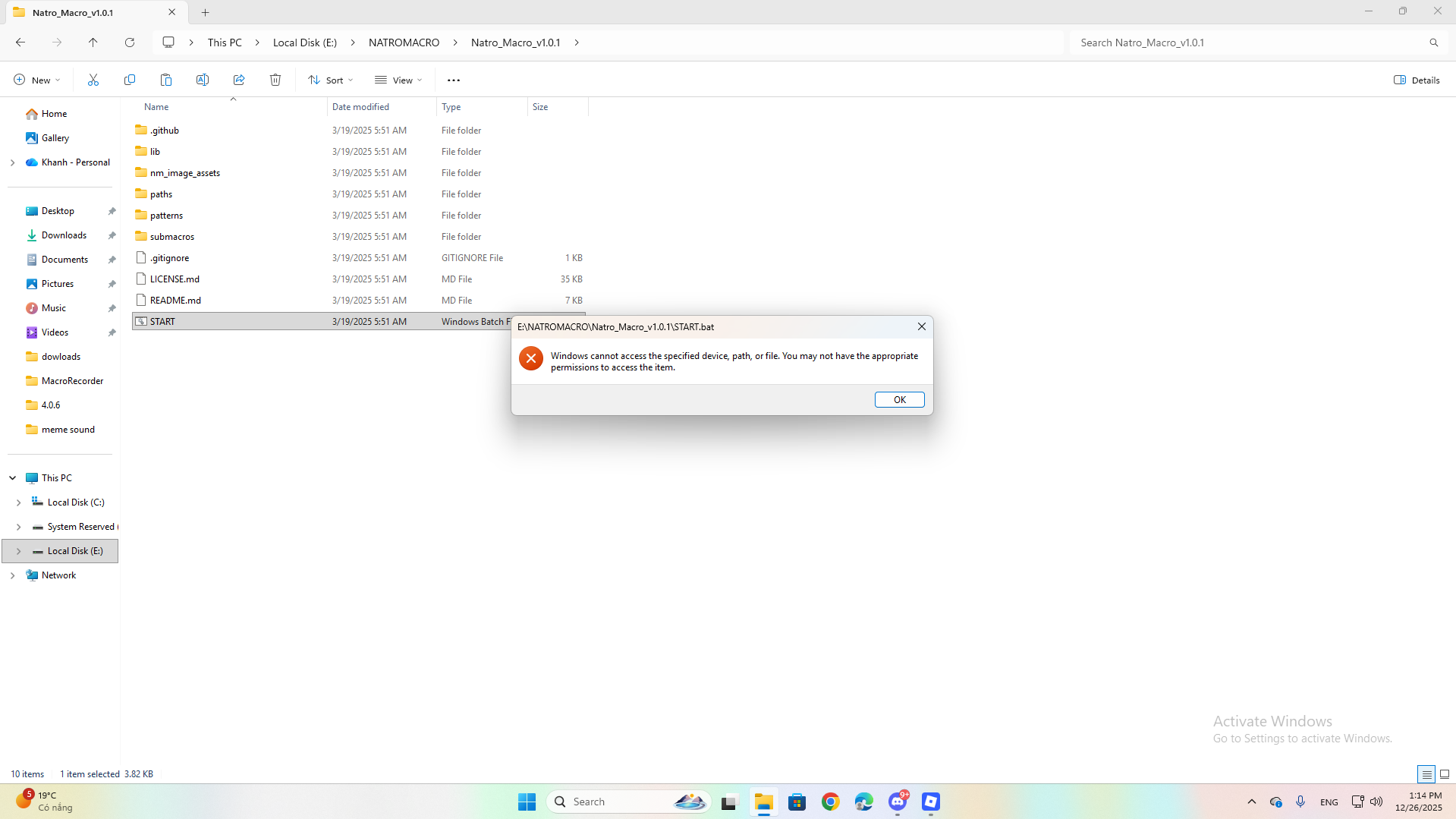The image size is (1456, 819).
Task: Open the View dropdown
Action: pos(398,80)
